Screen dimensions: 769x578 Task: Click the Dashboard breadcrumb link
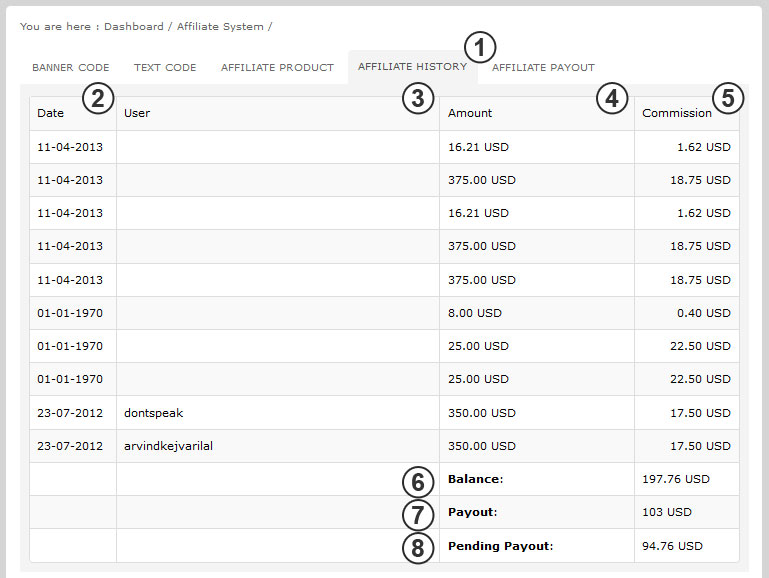tap(135, 26)
